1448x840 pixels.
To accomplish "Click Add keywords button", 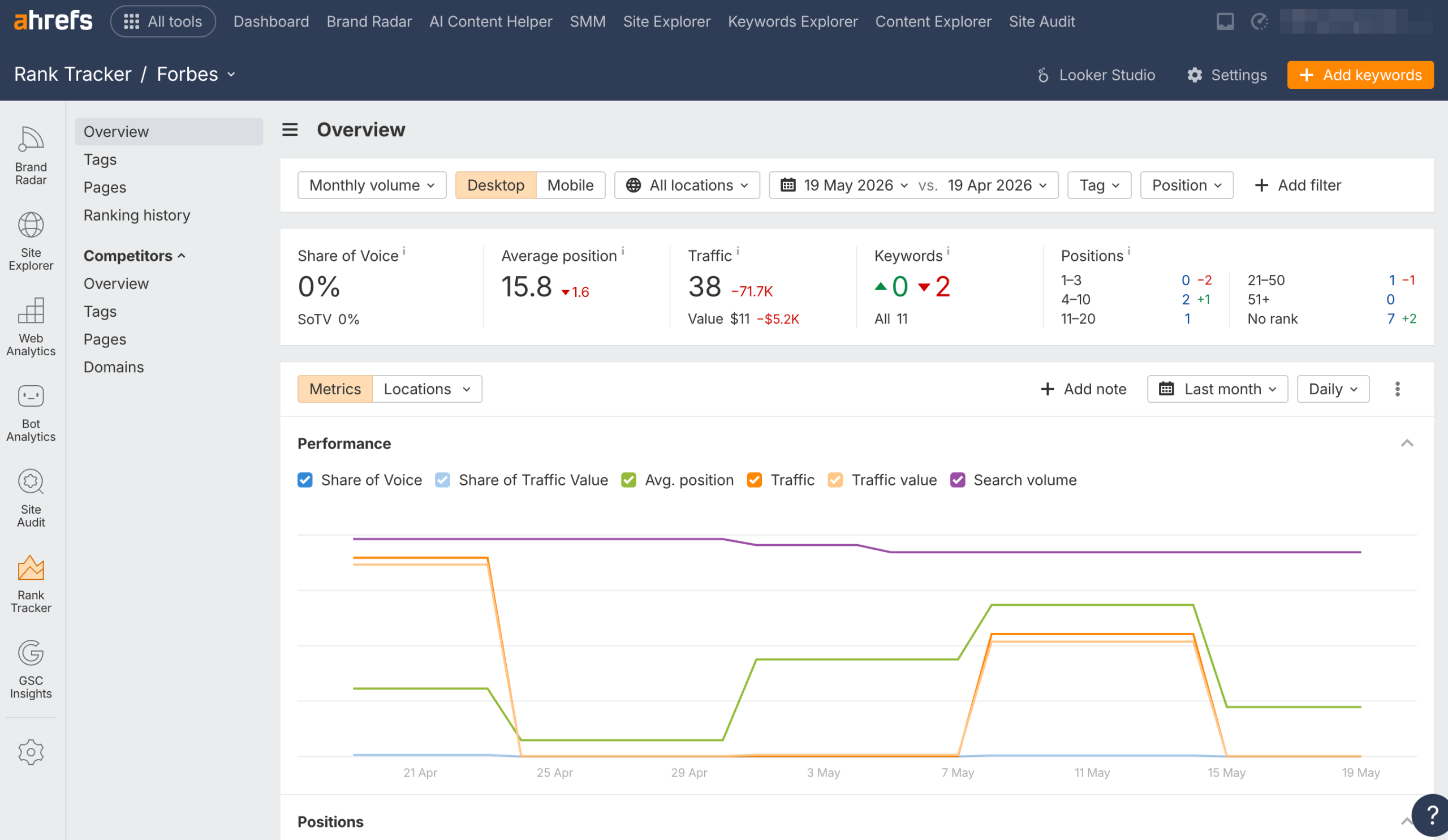I will [1360, 75].
